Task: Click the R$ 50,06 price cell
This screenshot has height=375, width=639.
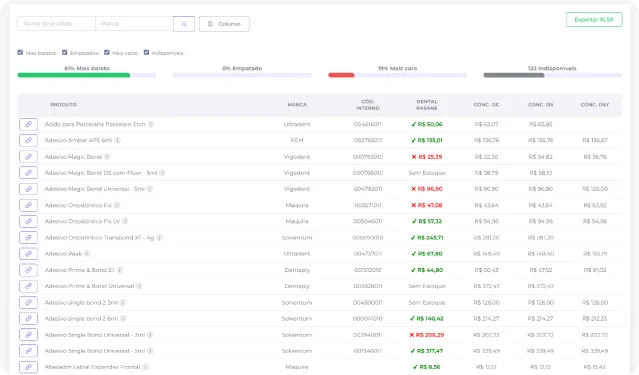Action: [427, 124]
